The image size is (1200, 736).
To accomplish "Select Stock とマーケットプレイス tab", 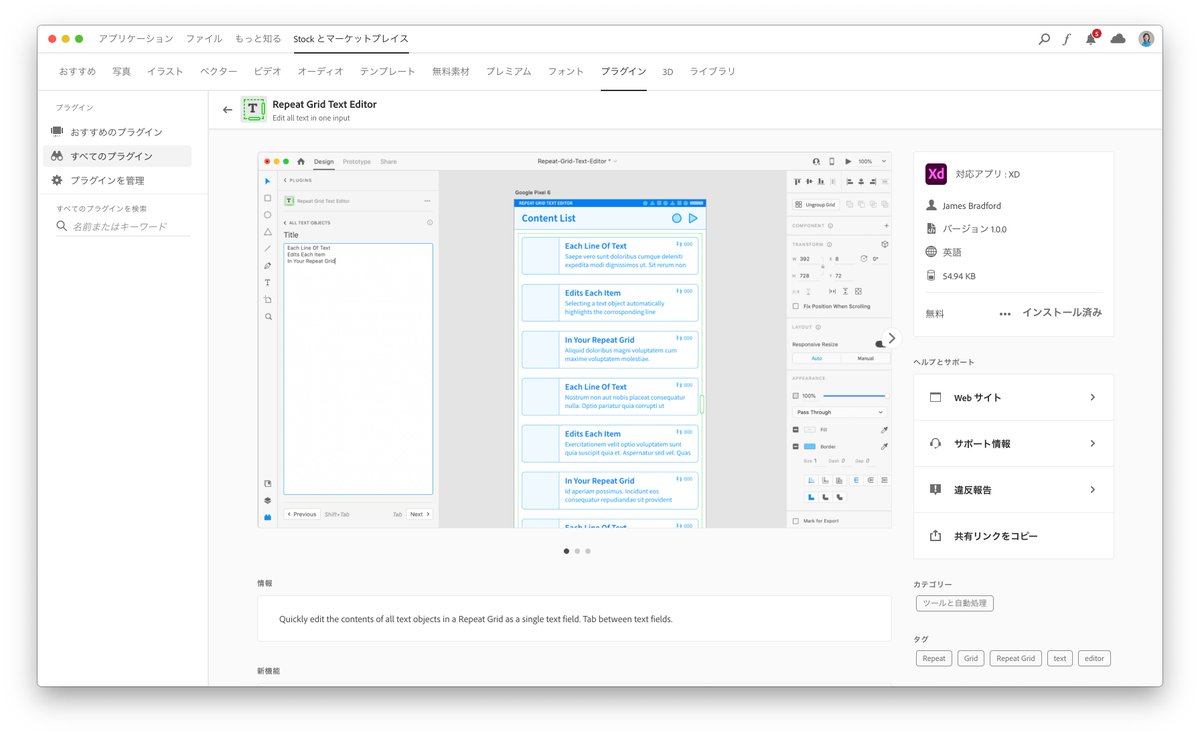I will click(350, 39).
